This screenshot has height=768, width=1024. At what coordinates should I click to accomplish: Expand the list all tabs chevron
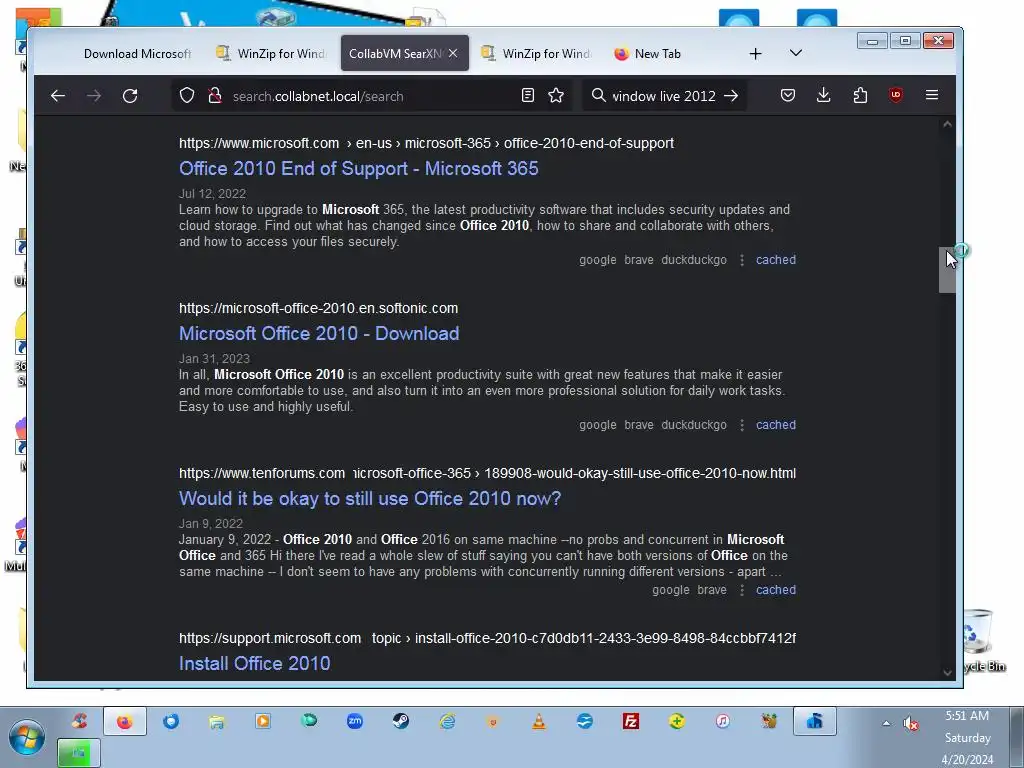click(795, 53)
